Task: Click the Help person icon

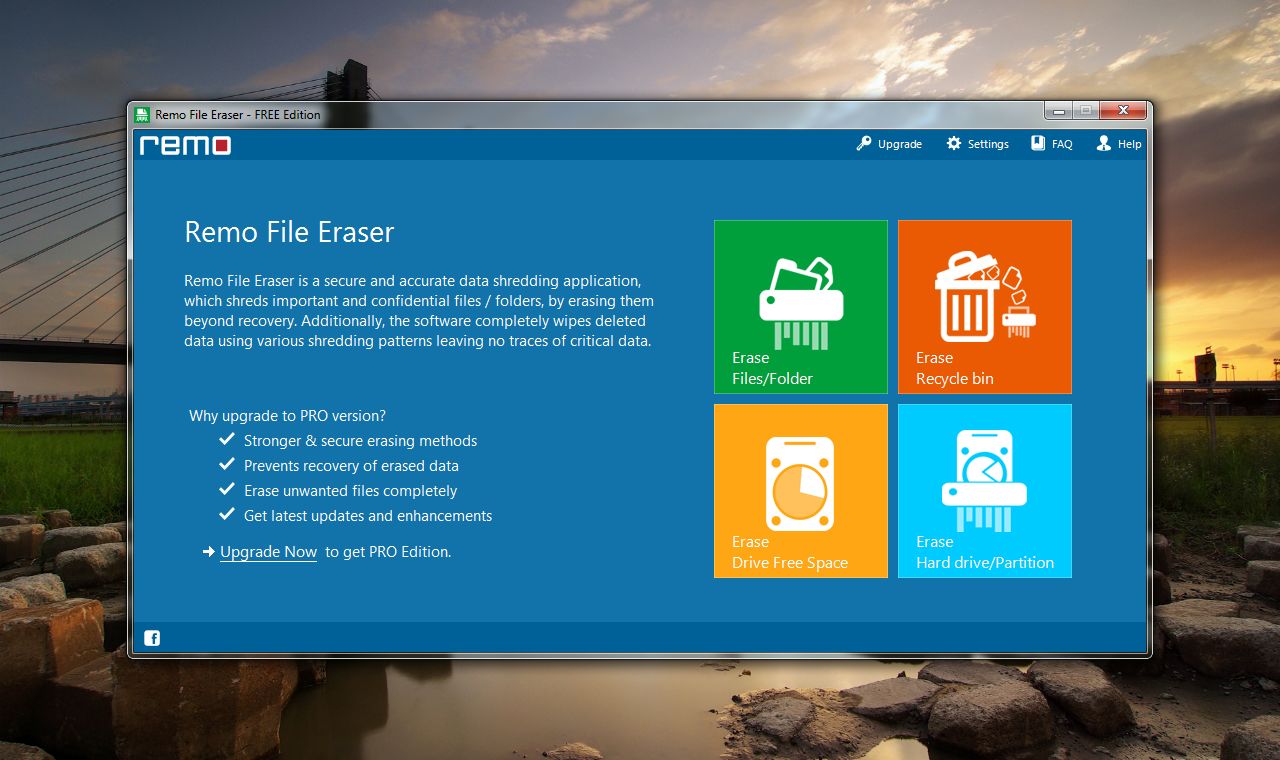Action: pos(1104,144)
